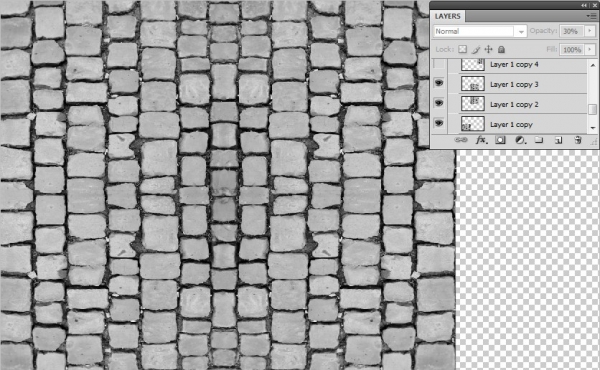
Task: Select the Layer 1 copy 2 thumbnail
Action: coord(473,103)
